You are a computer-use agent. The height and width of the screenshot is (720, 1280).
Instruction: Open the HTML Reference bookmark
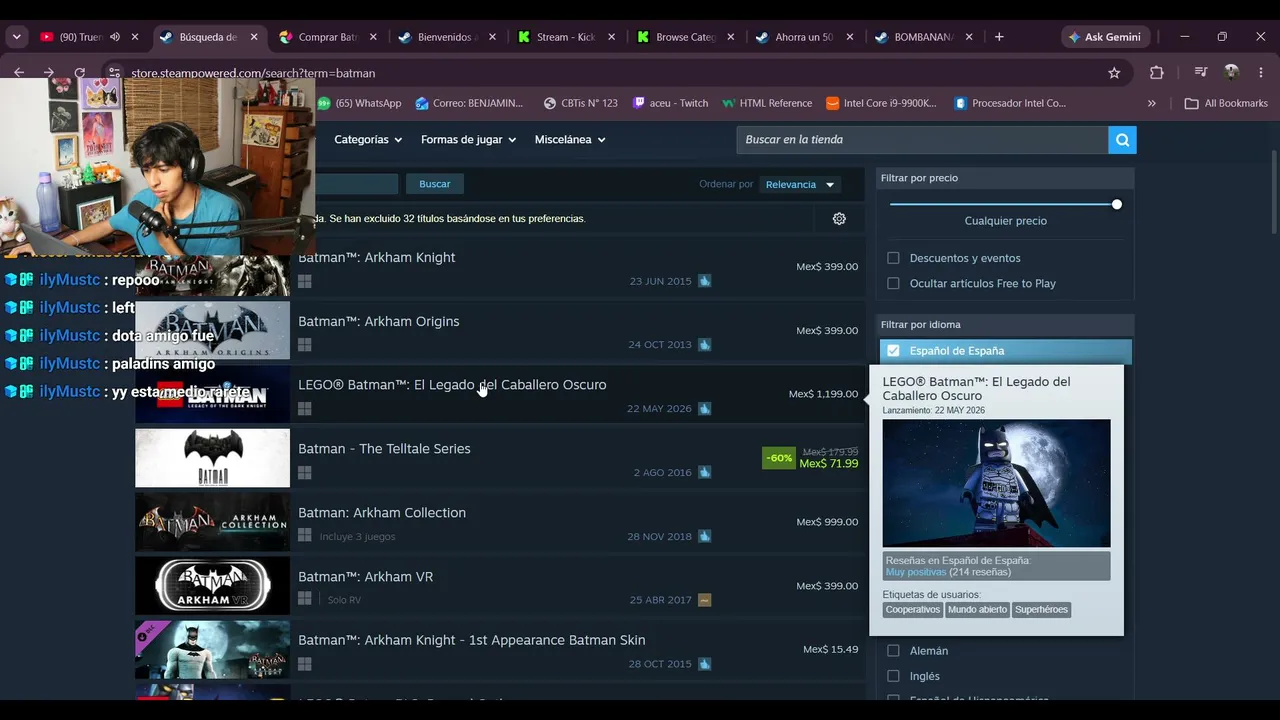766,103
